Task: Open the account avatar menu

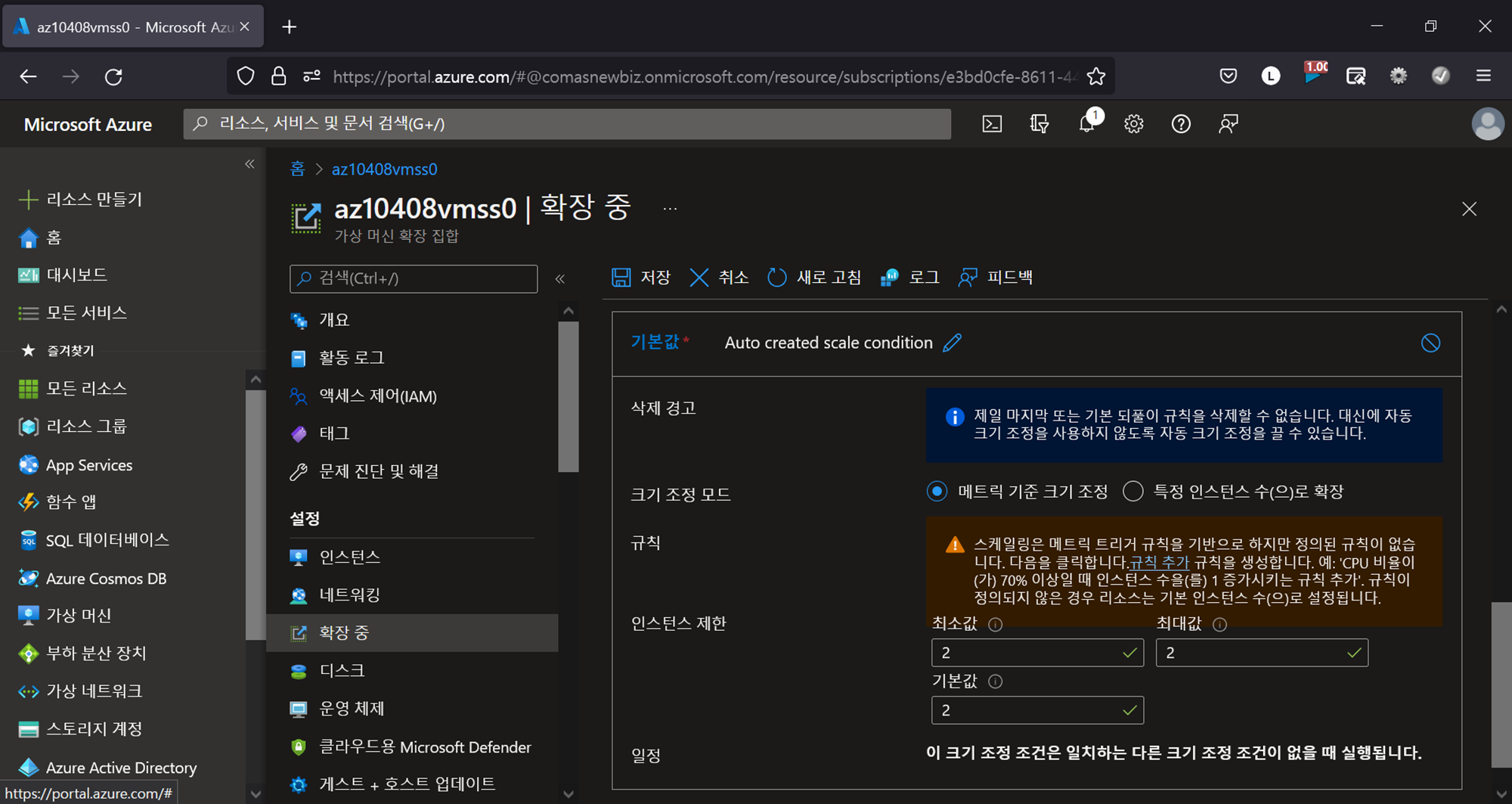Action: coord(1488,124)
